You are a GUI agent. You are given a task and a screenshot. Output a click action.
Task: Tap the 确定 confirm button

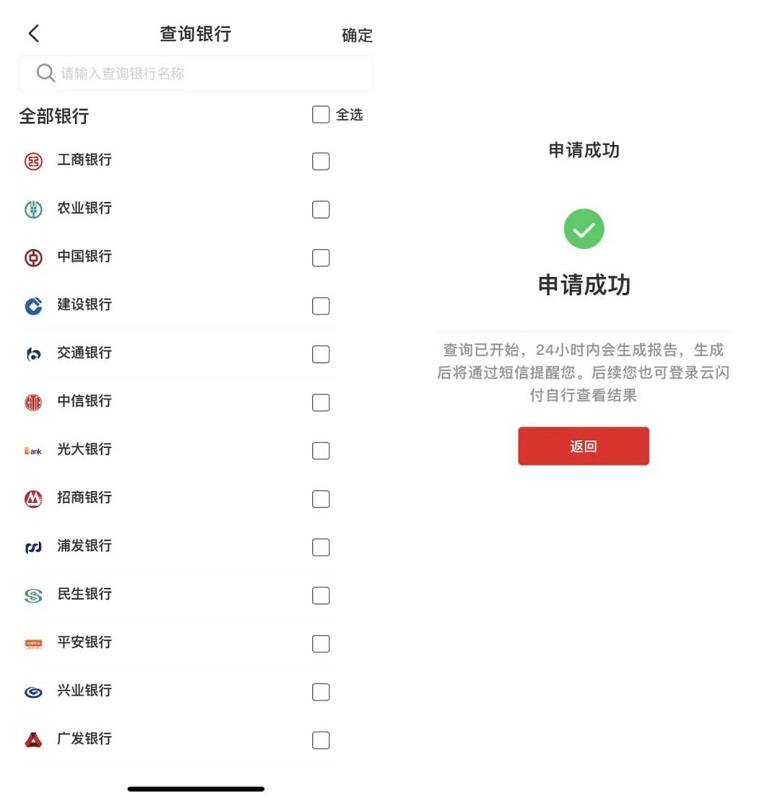357,35
